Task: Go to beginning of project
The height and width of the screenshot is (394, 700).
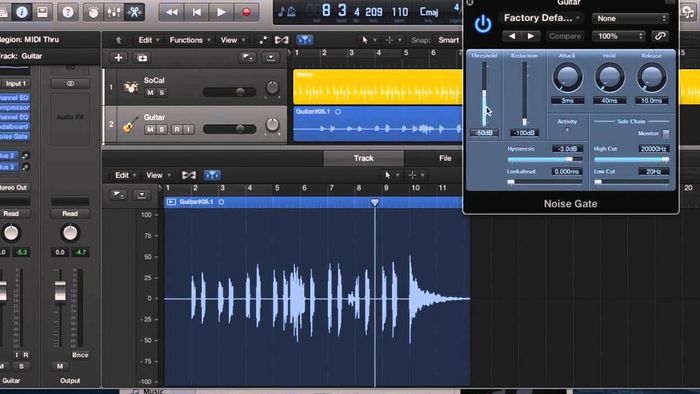Action: point(196,12)
